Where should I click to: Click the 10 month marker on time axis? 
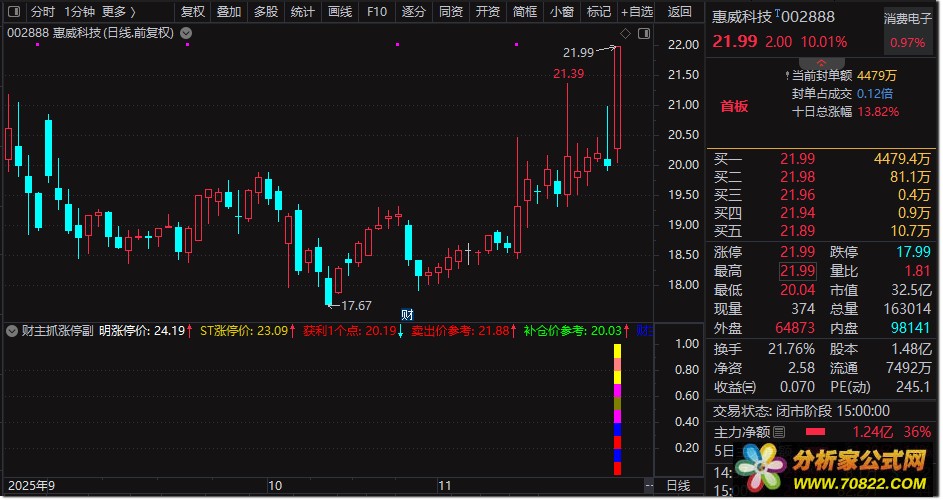coord(275,486)
